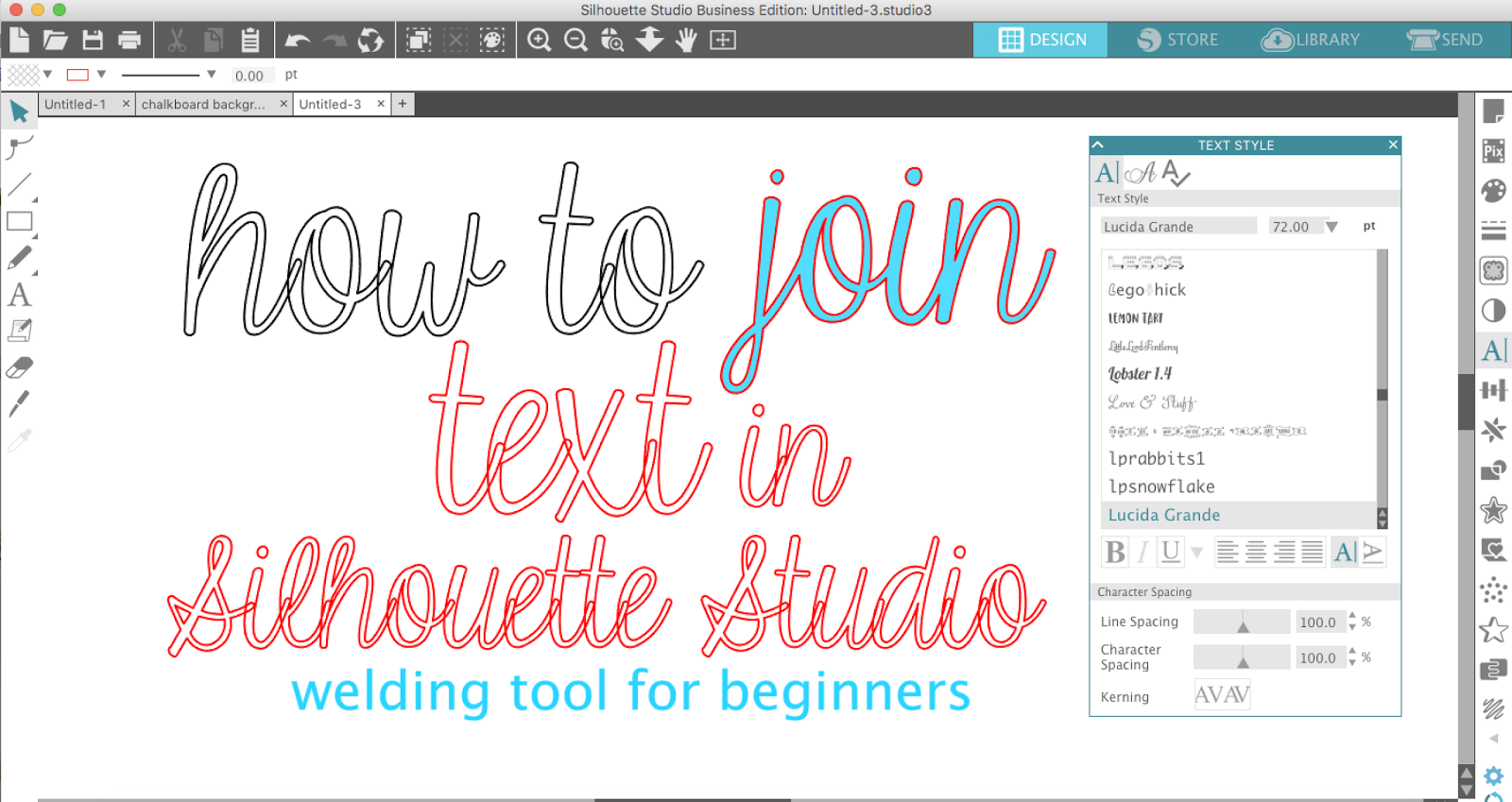Screen dimensions: 1512x802
Task: Open the line color dropdown arrow
Action: coord(101,75)
